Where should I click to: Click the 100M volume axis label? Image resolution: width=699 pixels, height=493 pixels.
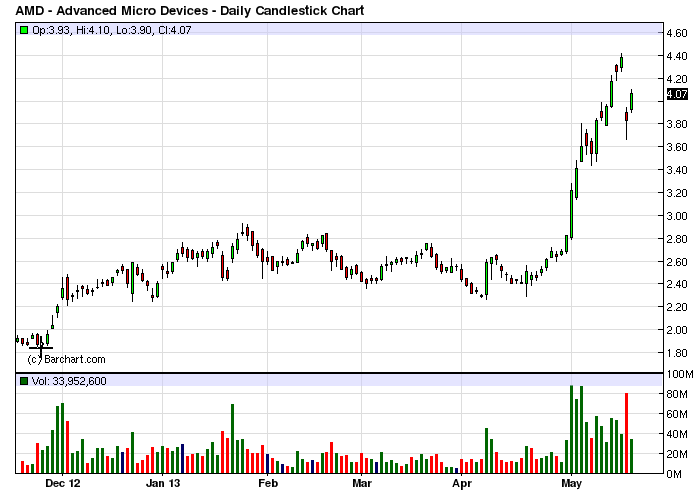tap(679, 374)
